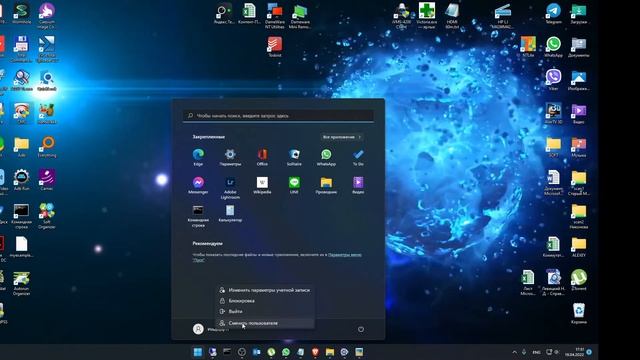Open WhatsApp desktop shortcut

pos(553,47)
